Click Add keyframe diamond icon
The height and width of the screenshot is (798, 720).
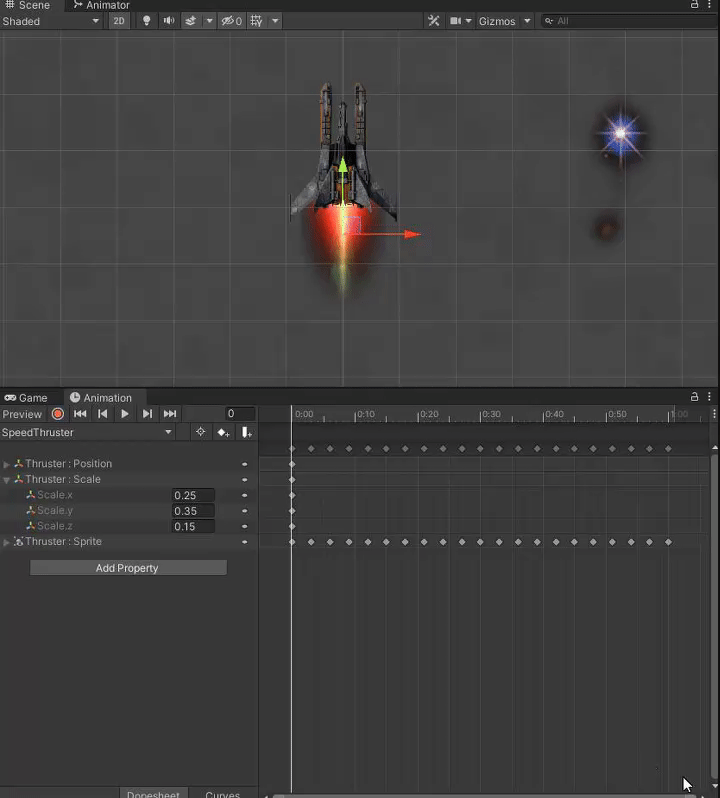point(223,432)
